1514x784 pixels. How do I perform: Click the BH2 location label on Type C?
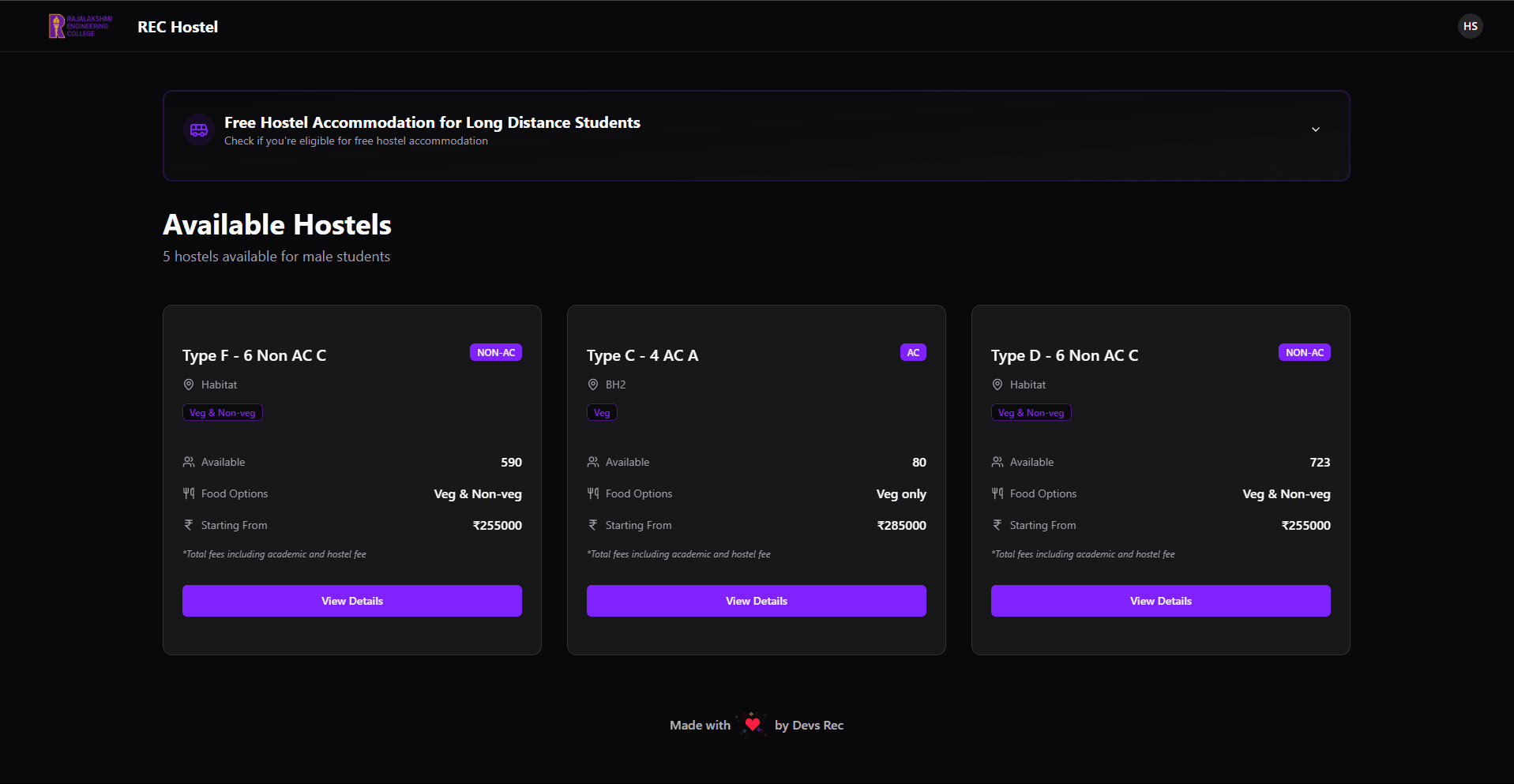click(x=614, y=384)
